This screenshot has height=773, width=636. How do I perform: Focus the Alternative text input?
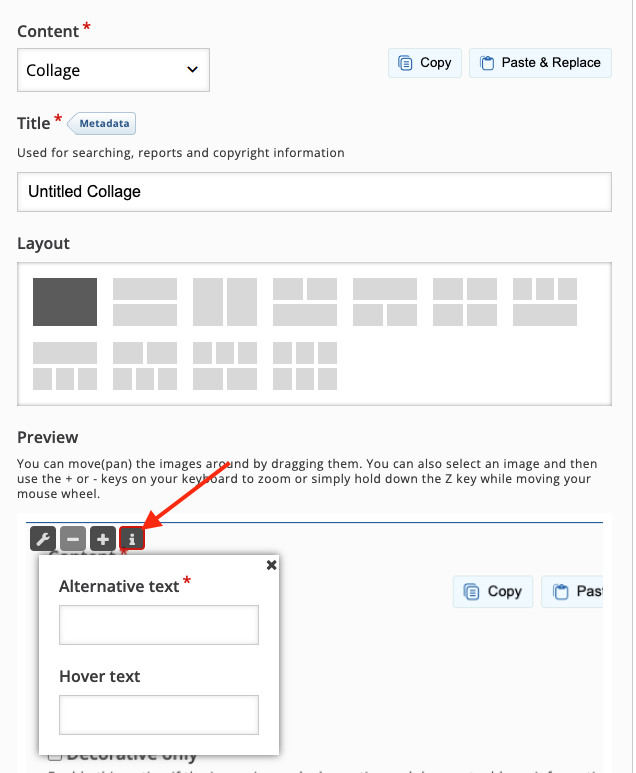(x=159, y=625)
